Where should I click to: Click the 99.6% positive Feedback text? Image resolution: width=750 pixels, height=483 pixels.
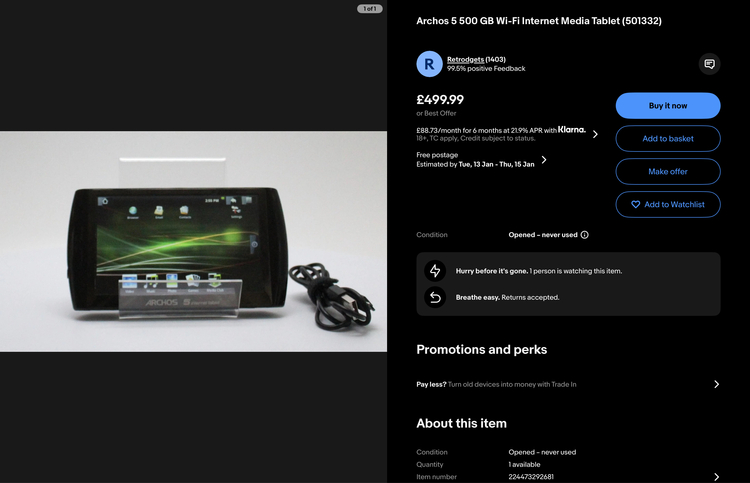[486, 69]
